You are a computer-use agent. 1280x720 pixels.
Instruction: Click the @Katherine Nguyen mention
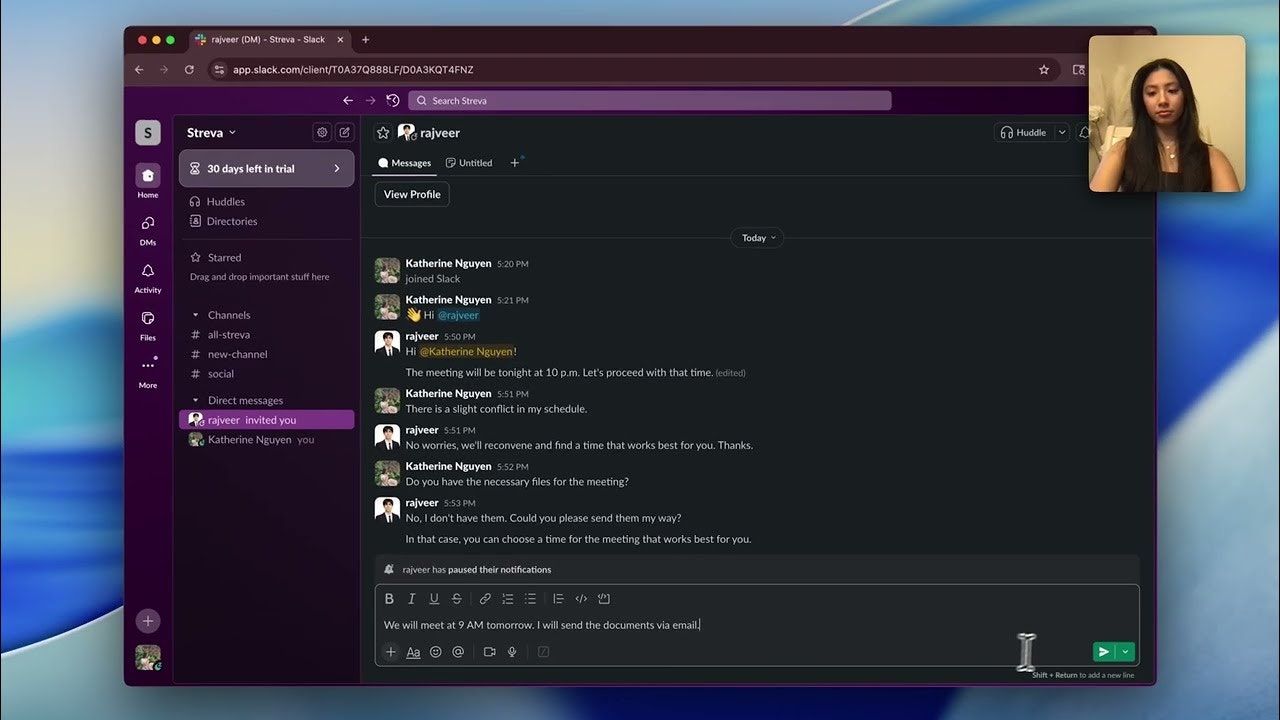(x=466, y=352)
